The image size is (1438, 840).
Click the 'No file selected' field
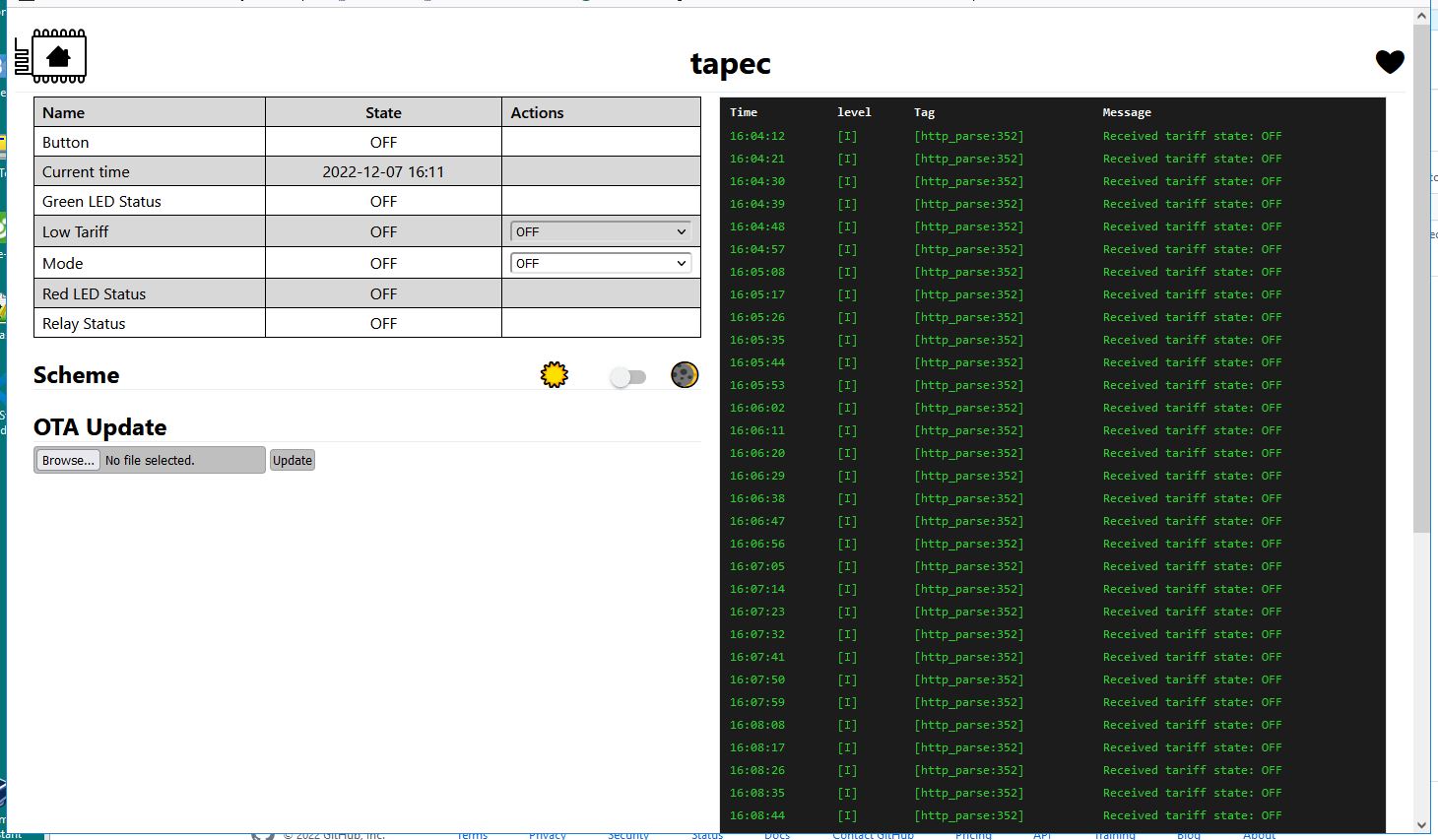pos(182,459)
